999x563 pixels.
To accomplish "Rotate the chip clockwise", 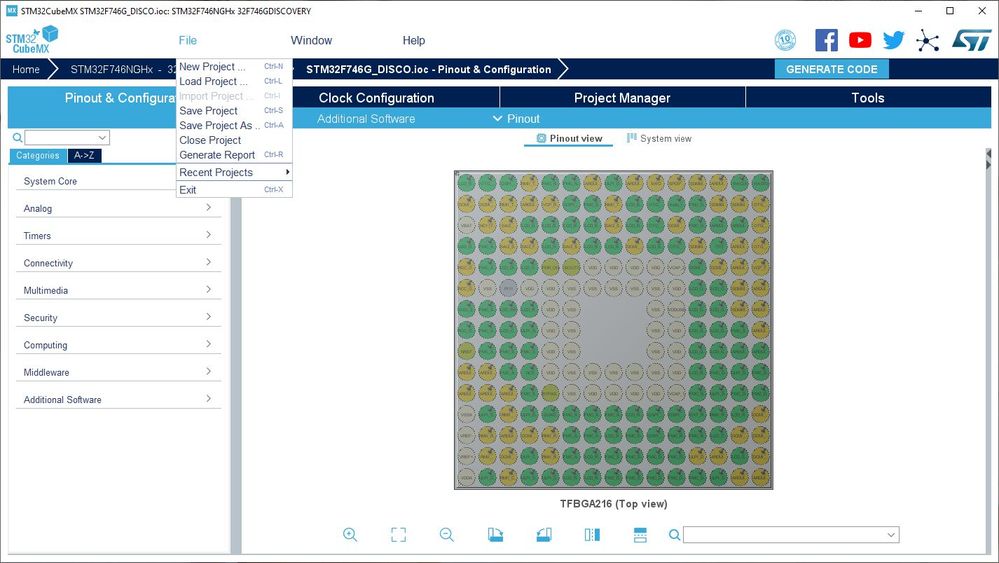I will tap(495, 534).
